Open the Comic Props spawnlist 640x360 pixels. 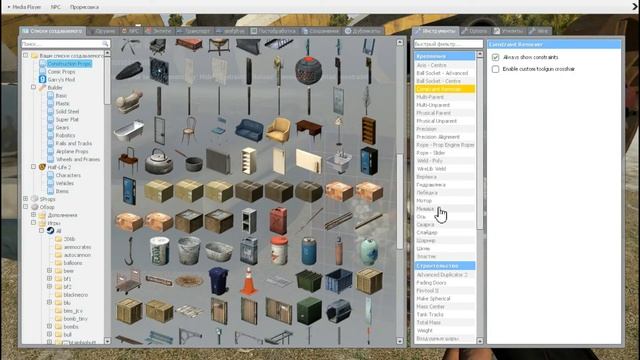[61, 71]
